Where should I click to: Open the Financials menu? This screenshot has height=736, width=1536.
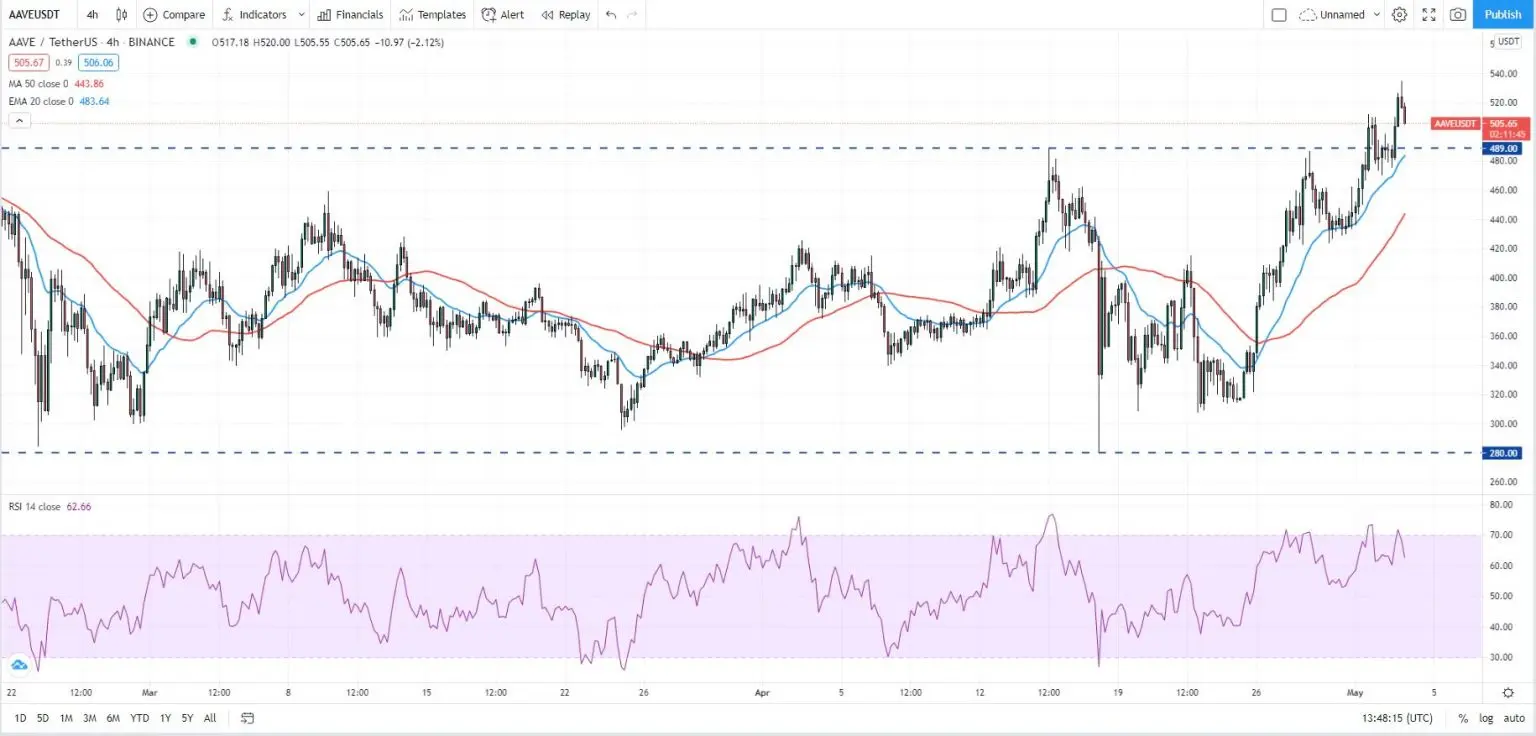coord(350,15)
